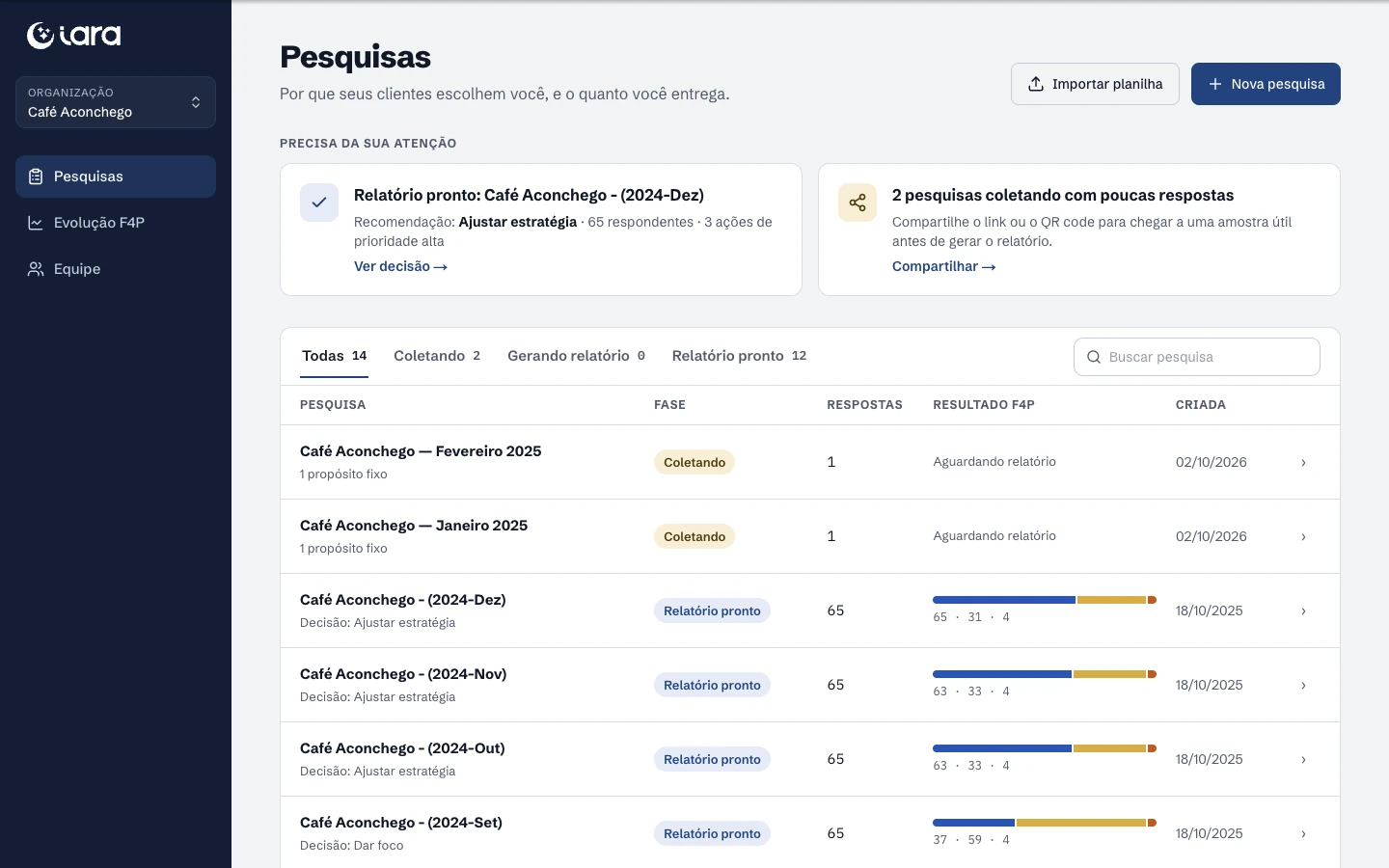The width and height of the screenshot is (1389, 868).
Task: Open Café Aconchego - (2024-Dez) survey
Action: pos(403,600)
